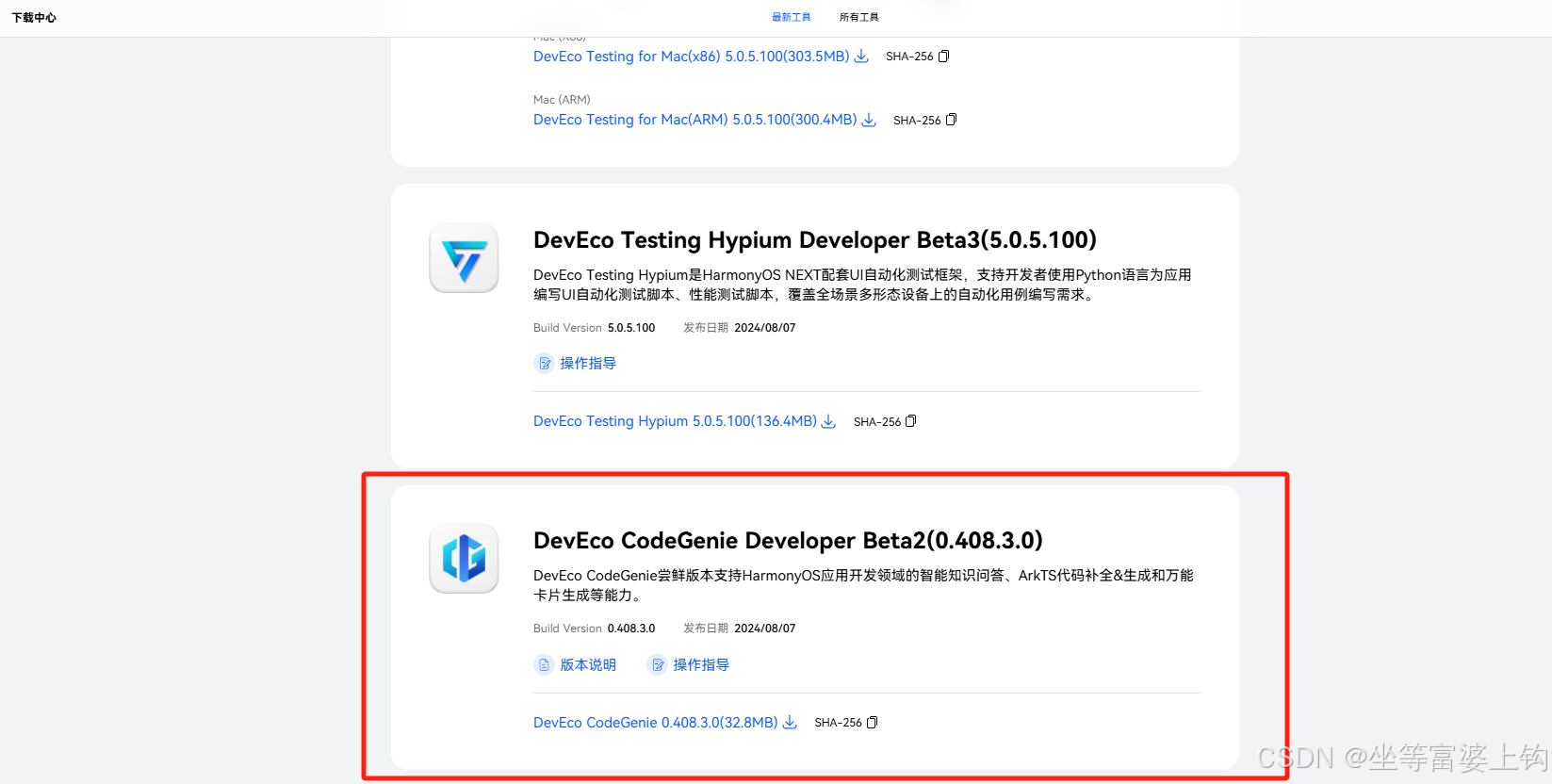This screenshot has height=784, width=1552.
Task: Click SHA-256 label for Mac(x86) package
Action: (909, 57)
